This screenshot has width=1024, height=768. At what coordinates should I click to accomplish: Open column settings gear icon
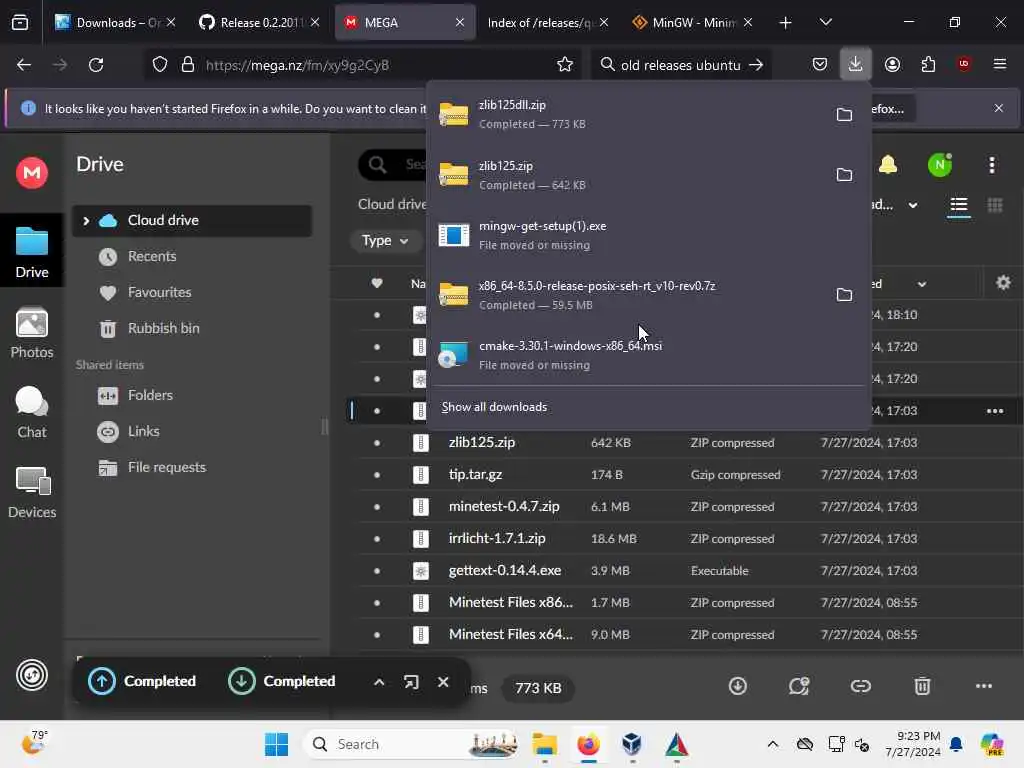point(1004,283)
